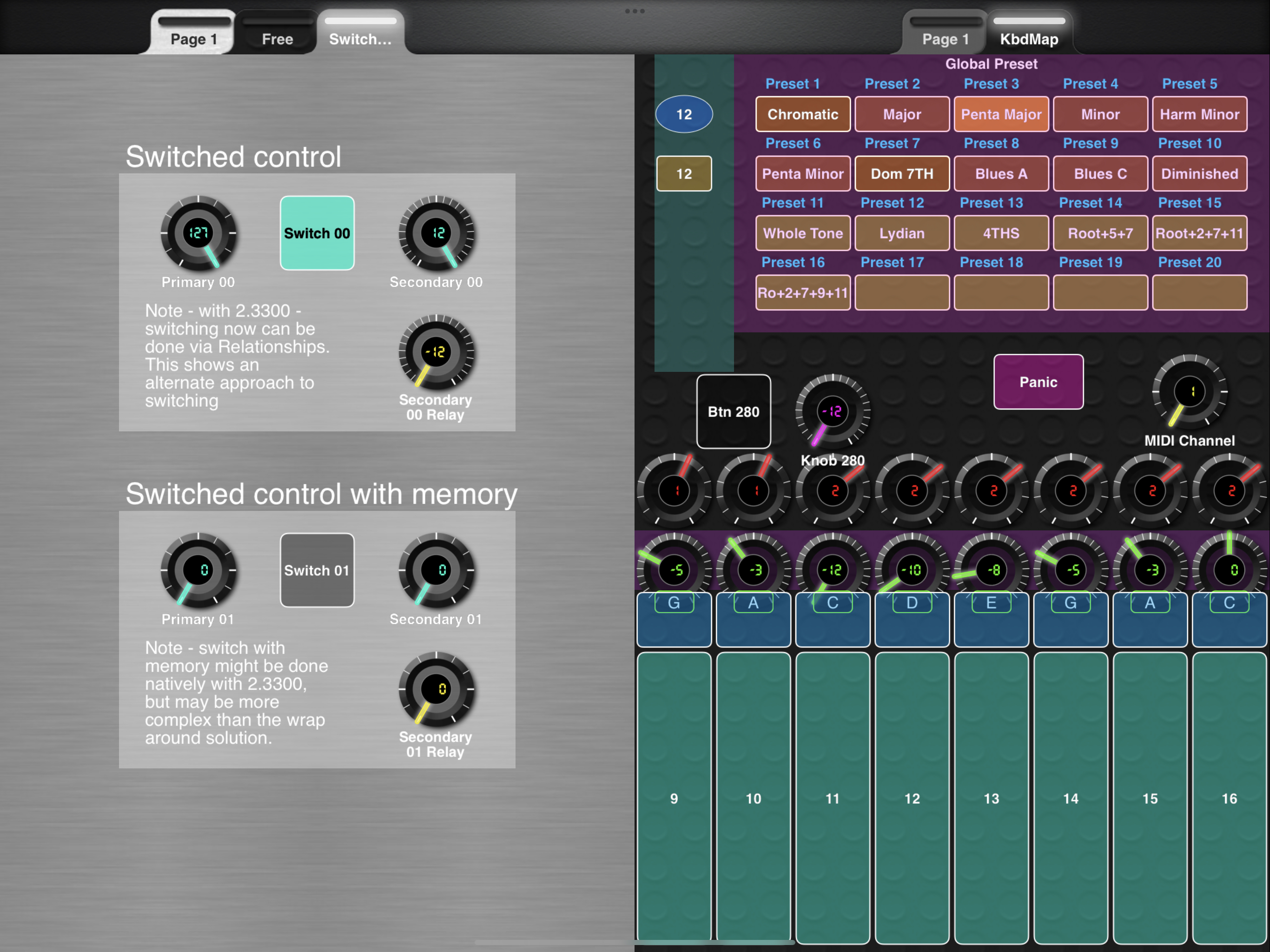Select the Penta Minor preset
Viewport: 1270px width, 952px height.
click(x=803, y=173)
